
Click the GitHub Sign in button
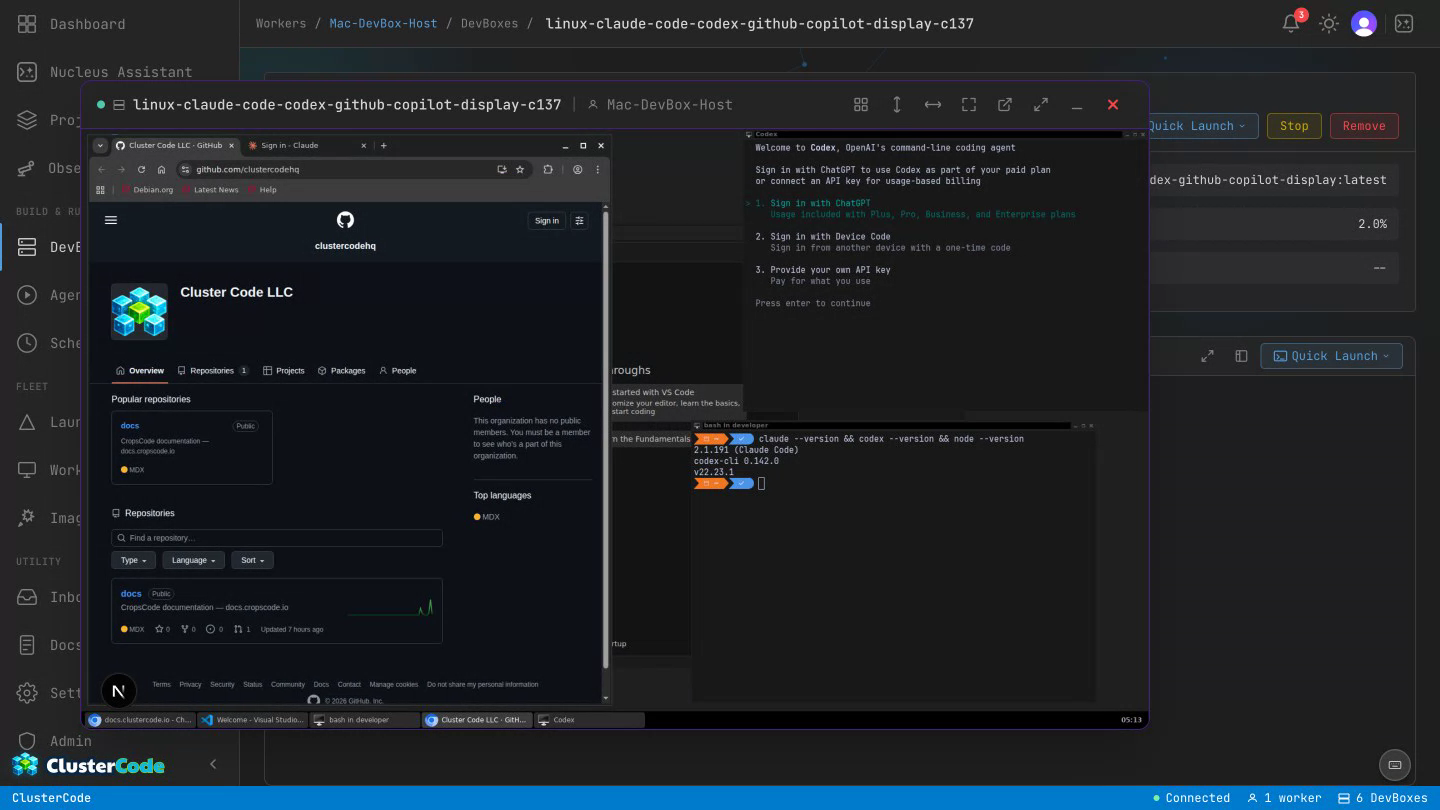pos(547,221)
